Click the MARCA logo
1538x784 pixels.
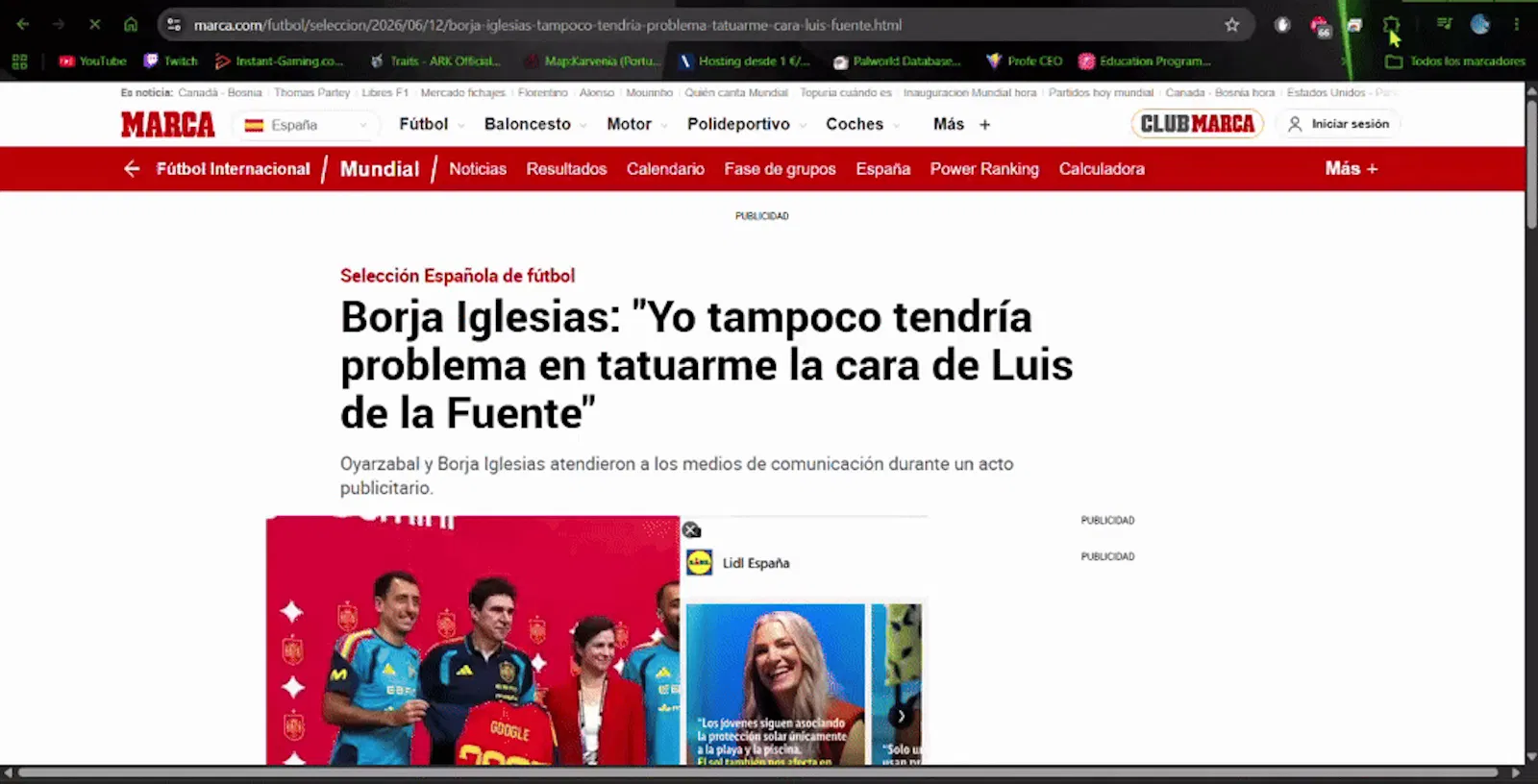tap(168, 125)
